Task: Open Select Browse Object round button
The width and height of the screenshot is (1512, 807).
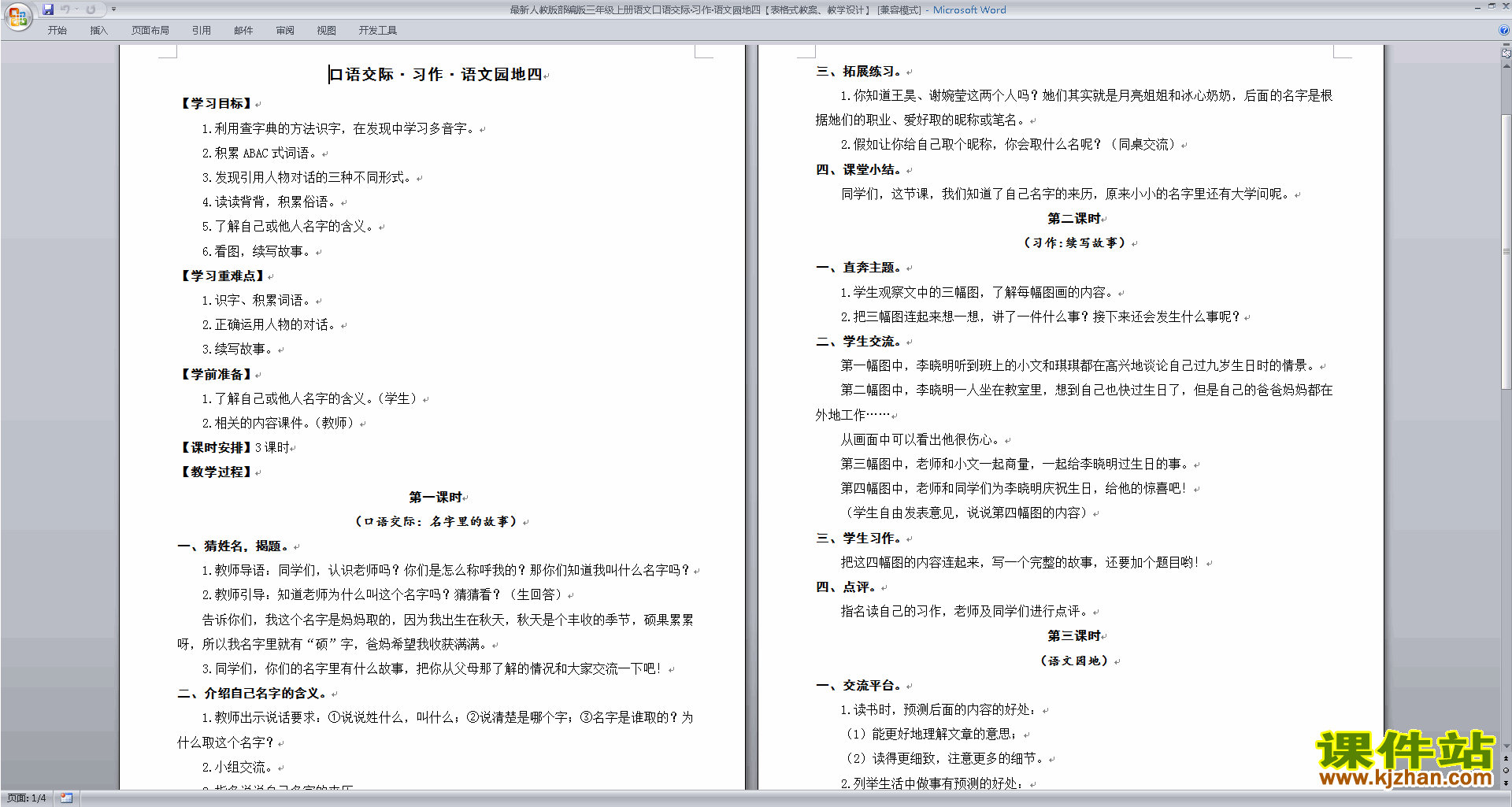Action: pos(1506,771)
